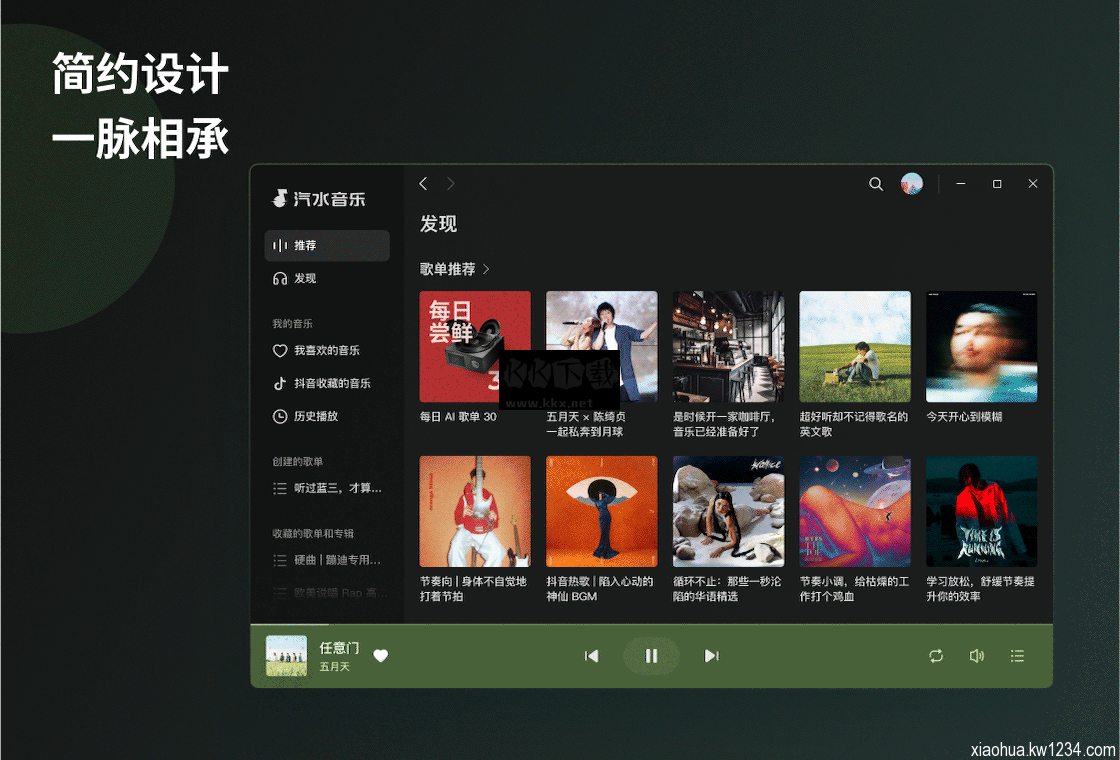Image resolution: width=1120 pixels, height=760 pixels.
Task: Go back with the left arrow
Action: point(423,184)
